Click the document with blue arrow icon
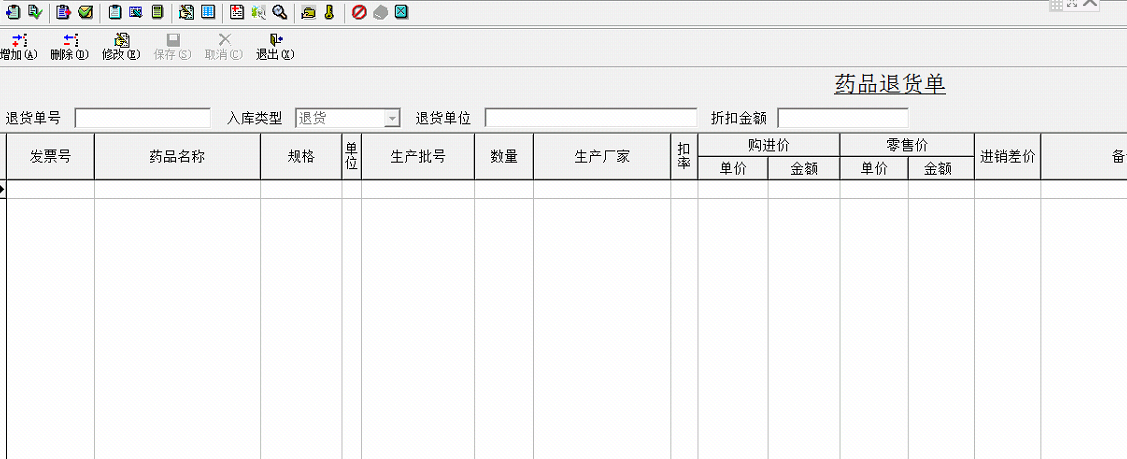 (13, 12)
